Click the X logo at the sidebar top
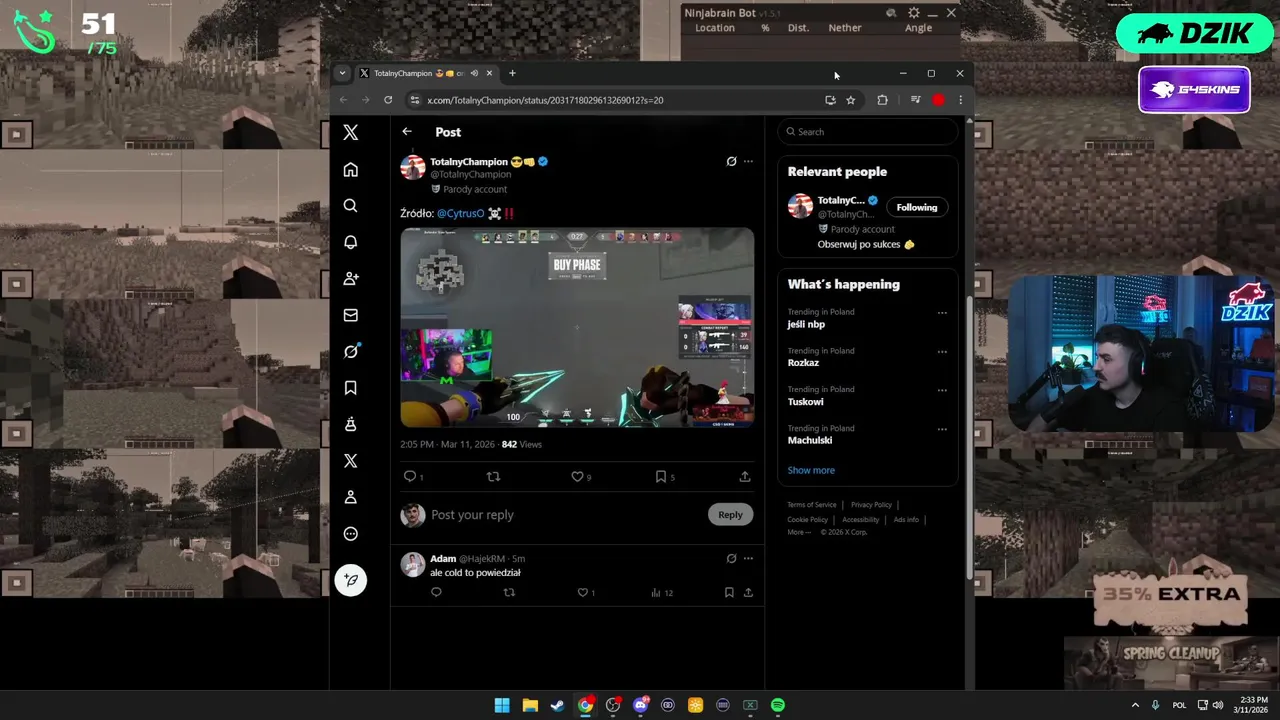The height and width of the screenshot is (720, 1280). coord(350,132)
